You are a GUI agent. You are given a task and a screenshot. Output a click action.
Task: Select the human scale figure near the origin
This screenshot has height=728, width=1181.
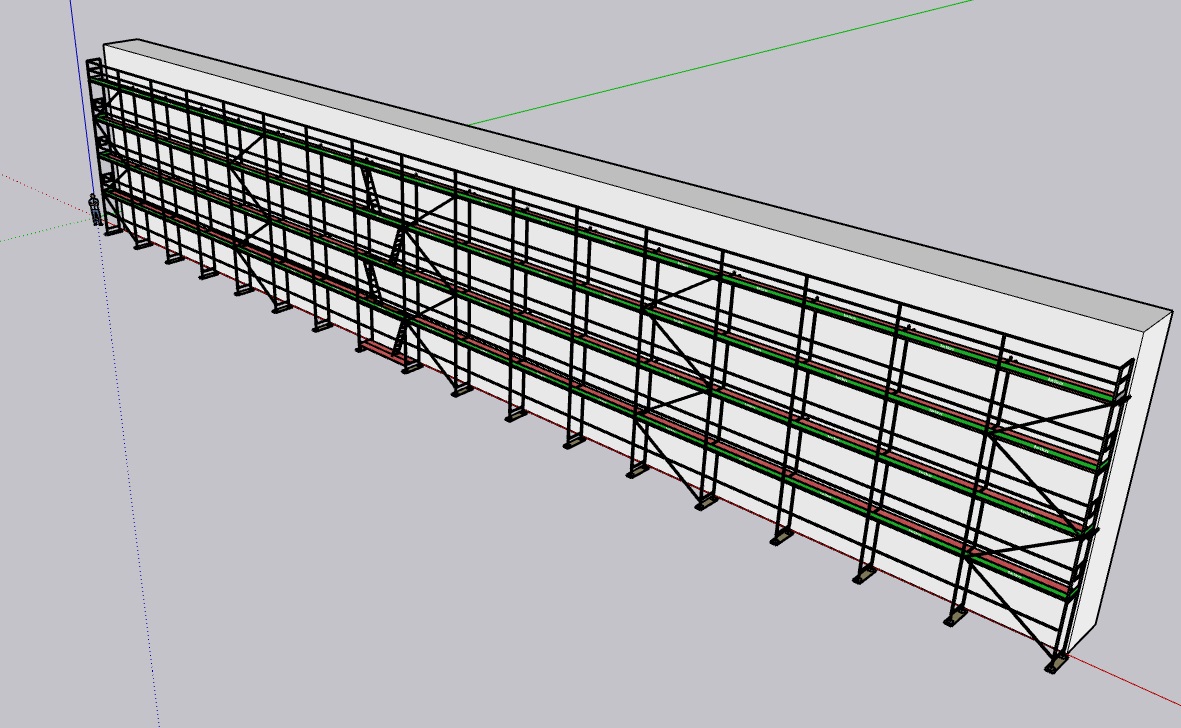click(x=95, y=210)
